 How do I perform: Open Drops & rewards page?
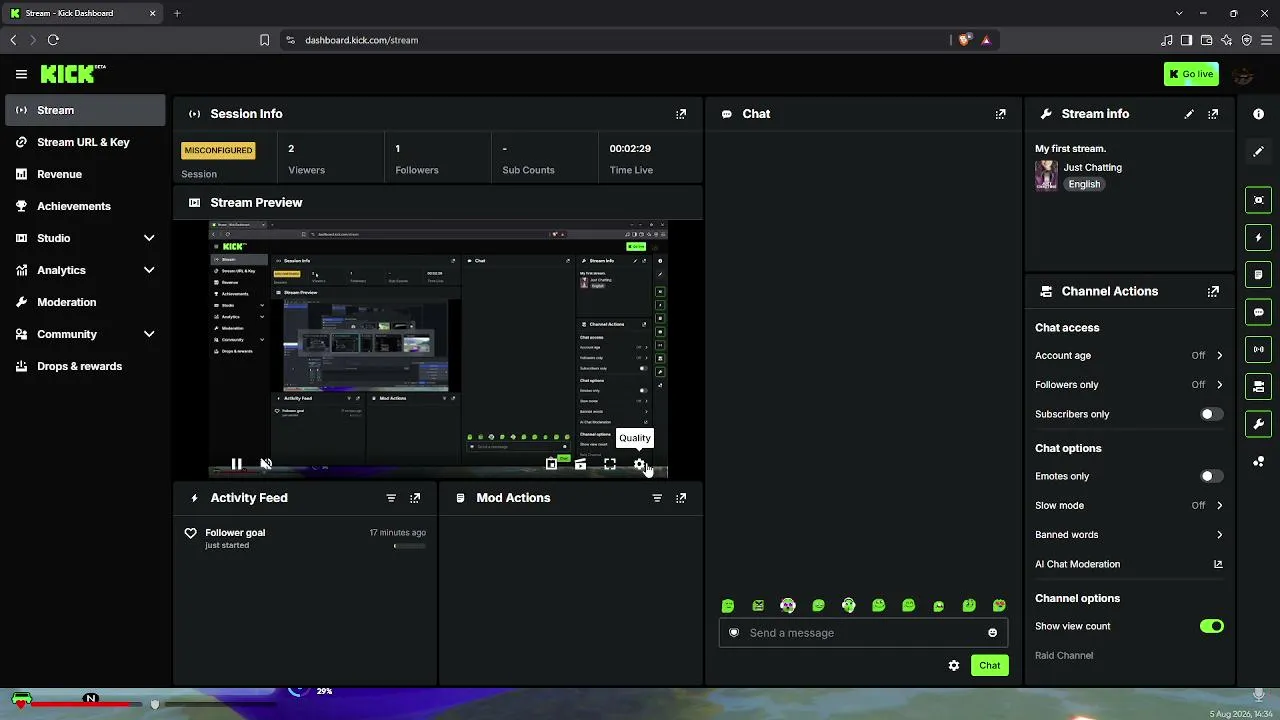[x=85, y=366]
